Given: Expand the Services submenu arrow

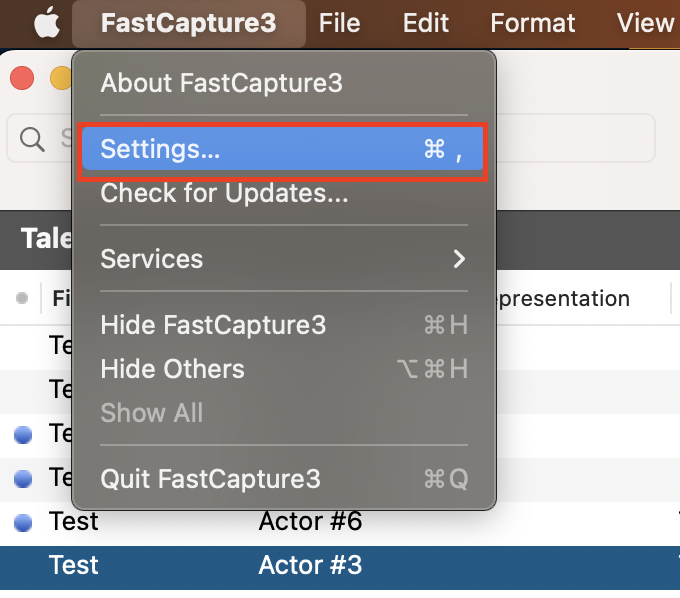Looking at the screenshot, I should coord(459,259).
